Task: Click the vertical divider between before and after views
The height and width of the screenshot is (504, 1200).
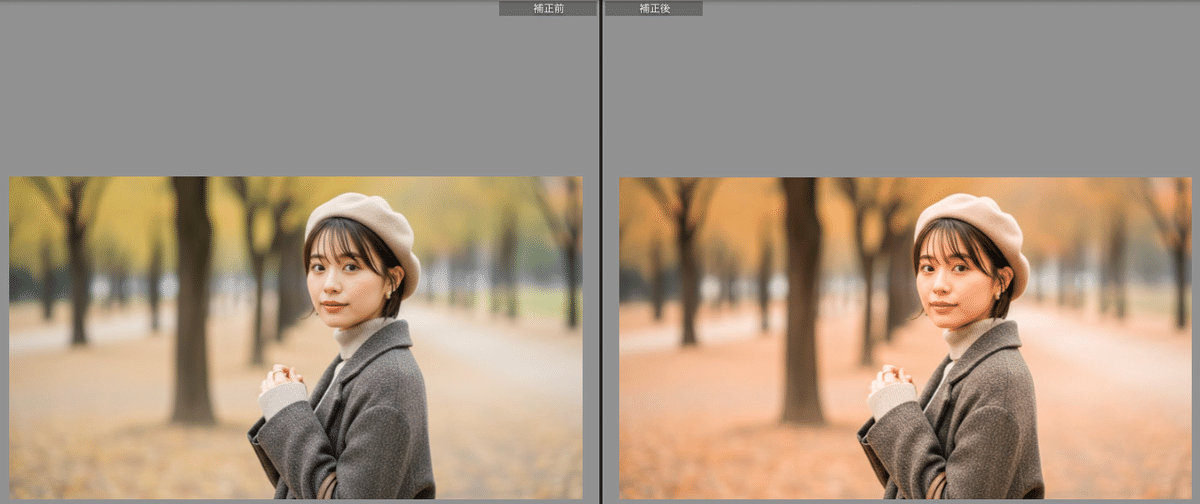Action: [x=600, y=250]
